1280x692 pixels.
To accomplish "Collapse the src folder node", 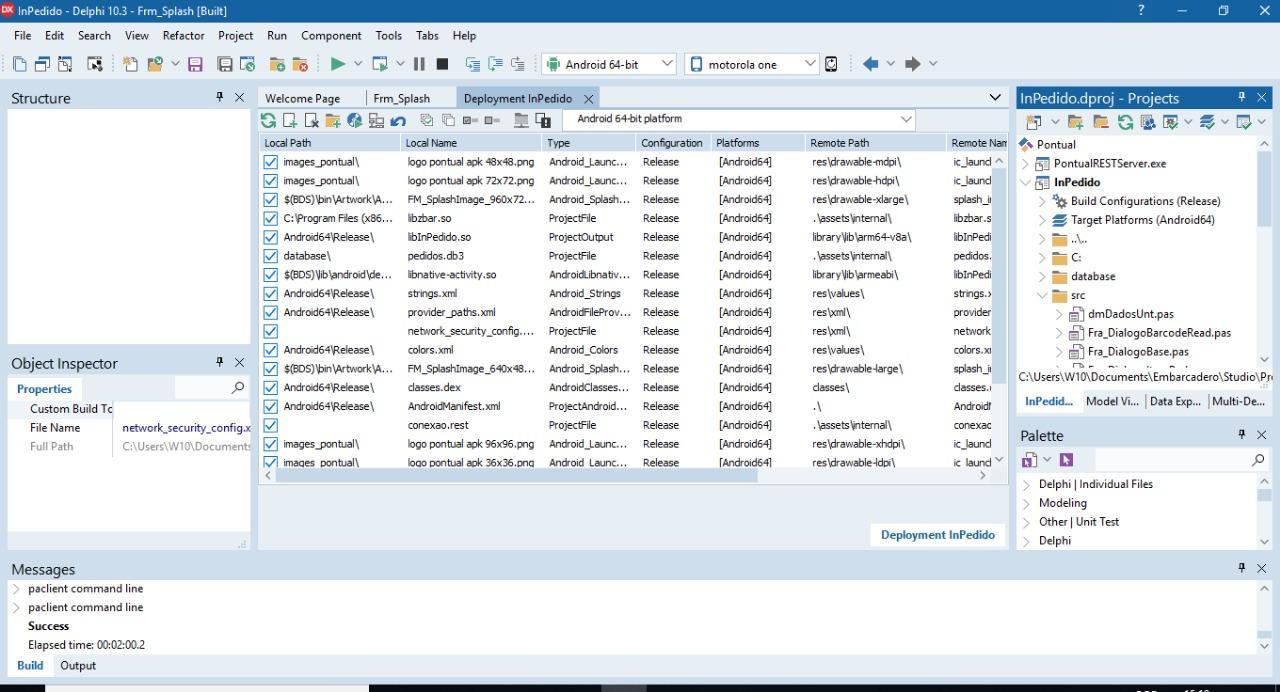I will (1043, 295).
